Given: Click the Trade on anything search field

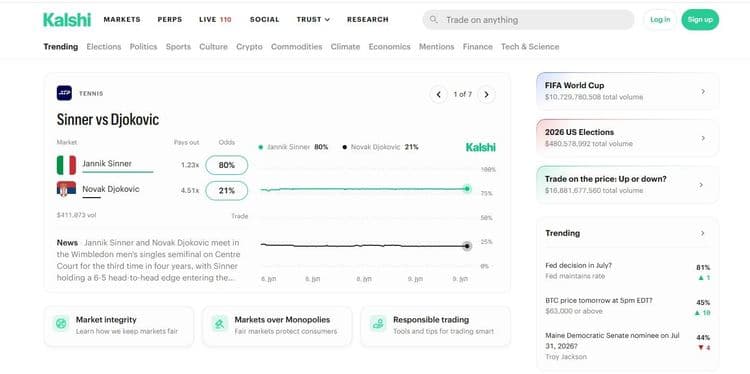Looking at the screenshot, I should (x=529, y=20).
